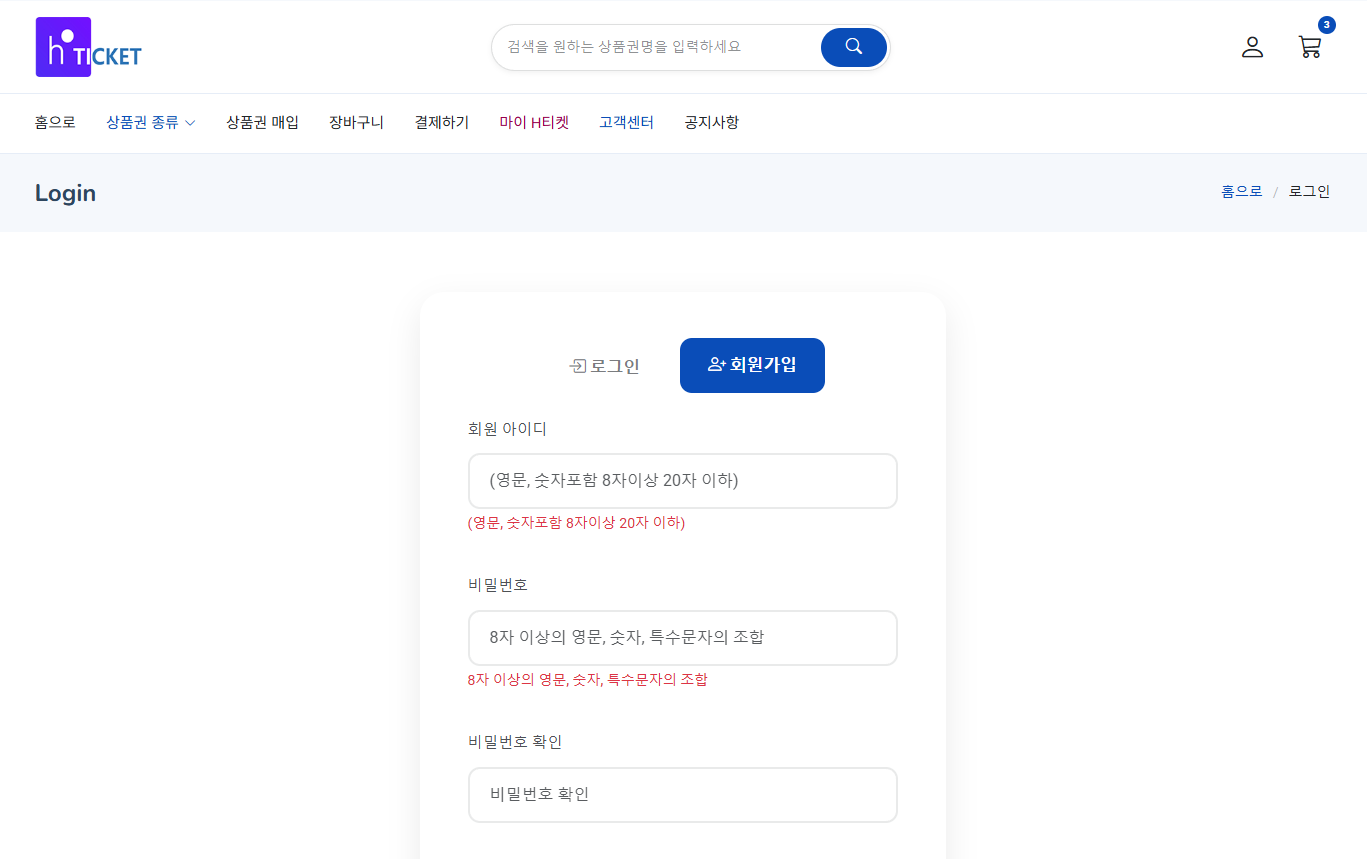This screenshot has height=859, width=1367.
Task: Open the user account icon
Action: coord(1252,47)
